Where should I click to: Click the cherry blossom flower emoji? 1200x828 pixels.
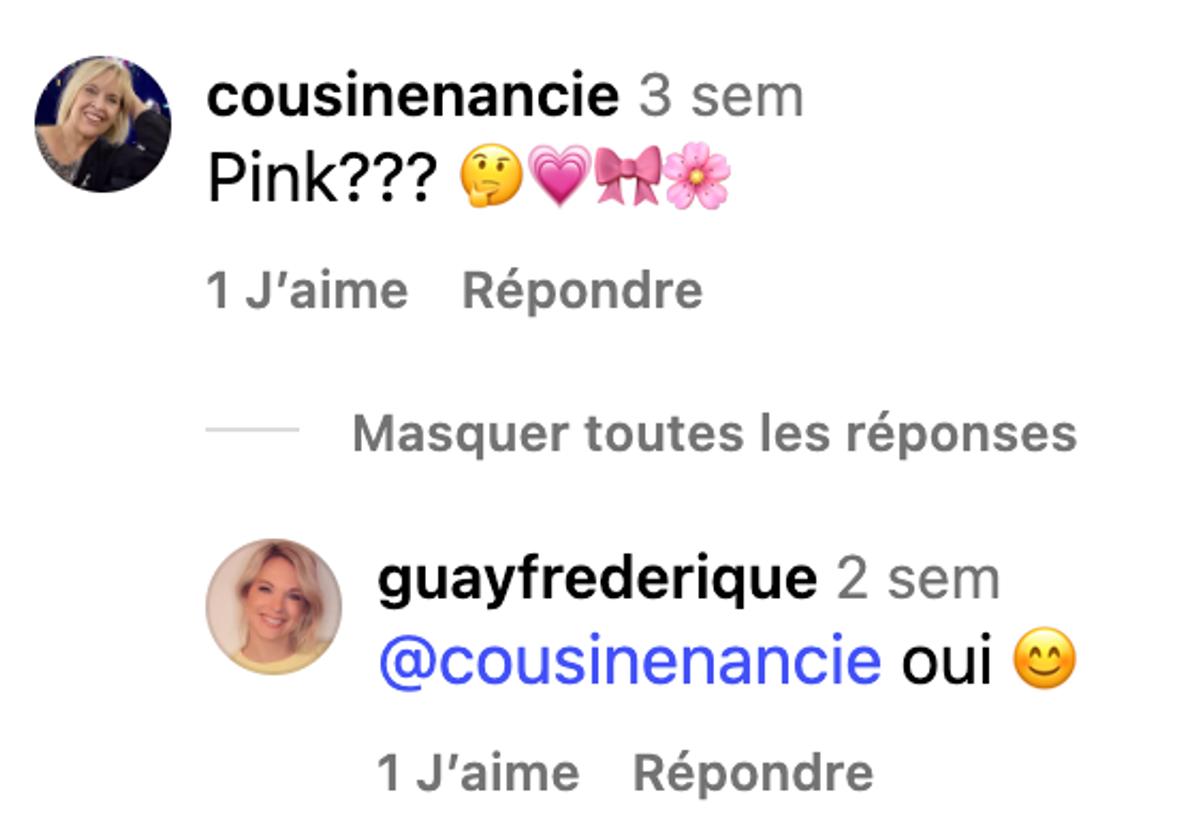point(697,180)
